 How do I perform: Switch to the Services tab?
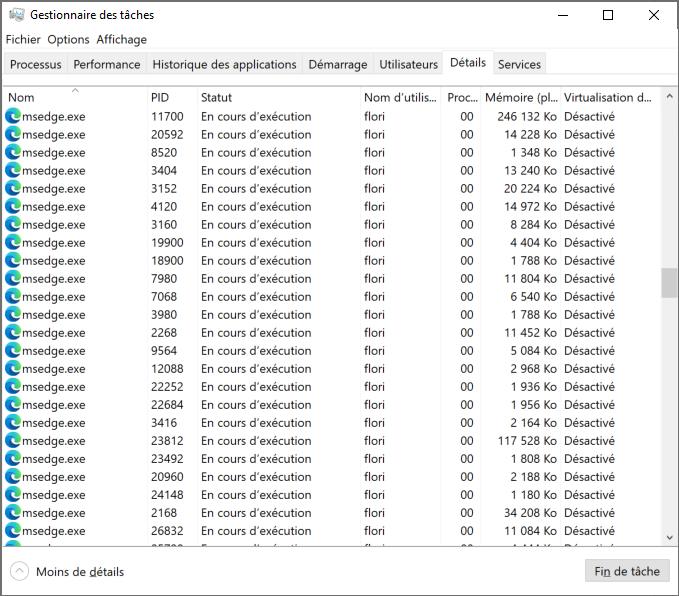[x=519, y=64]
